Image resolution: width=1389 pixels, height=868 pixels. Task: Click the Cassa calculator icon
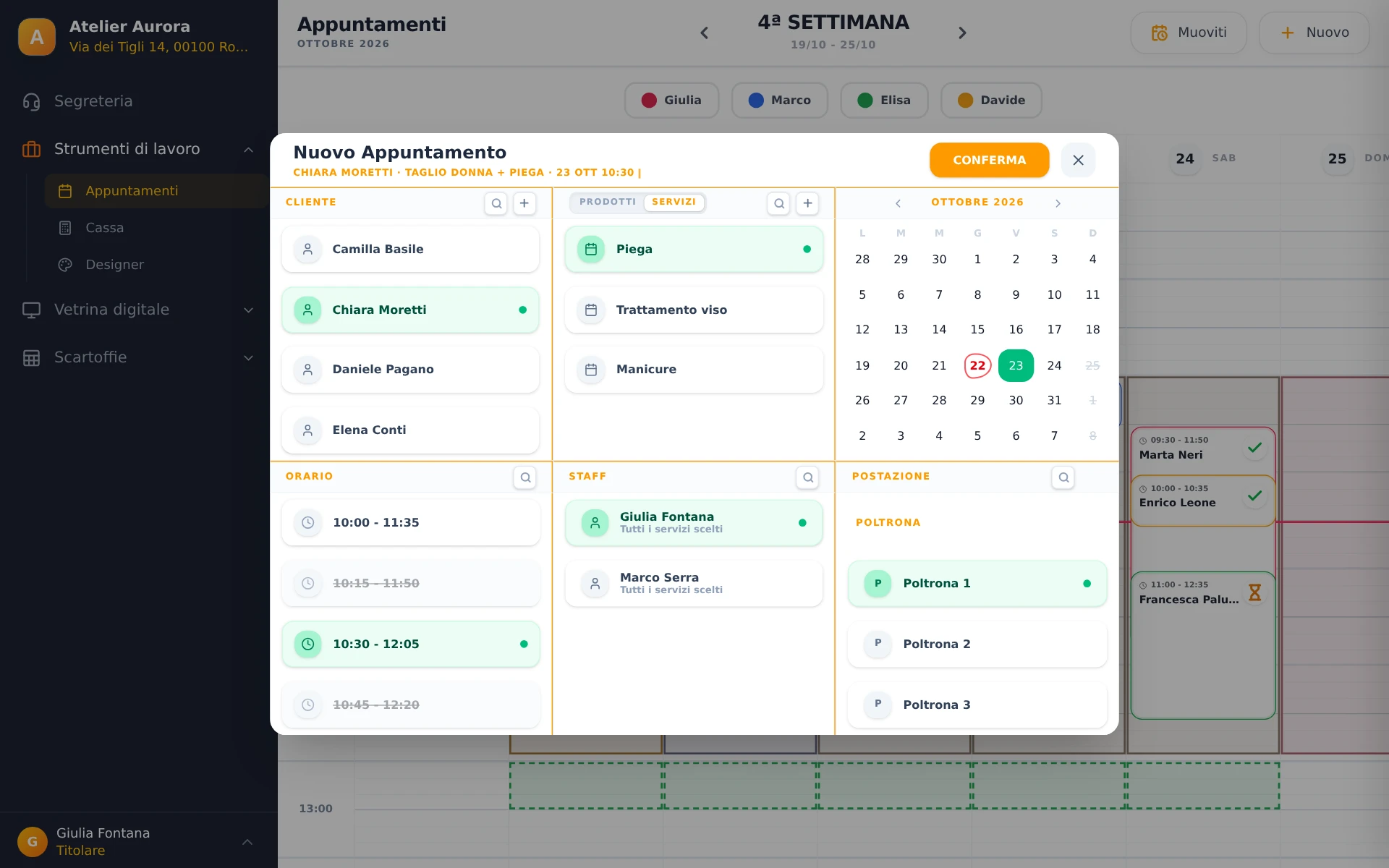pos(65,228)
